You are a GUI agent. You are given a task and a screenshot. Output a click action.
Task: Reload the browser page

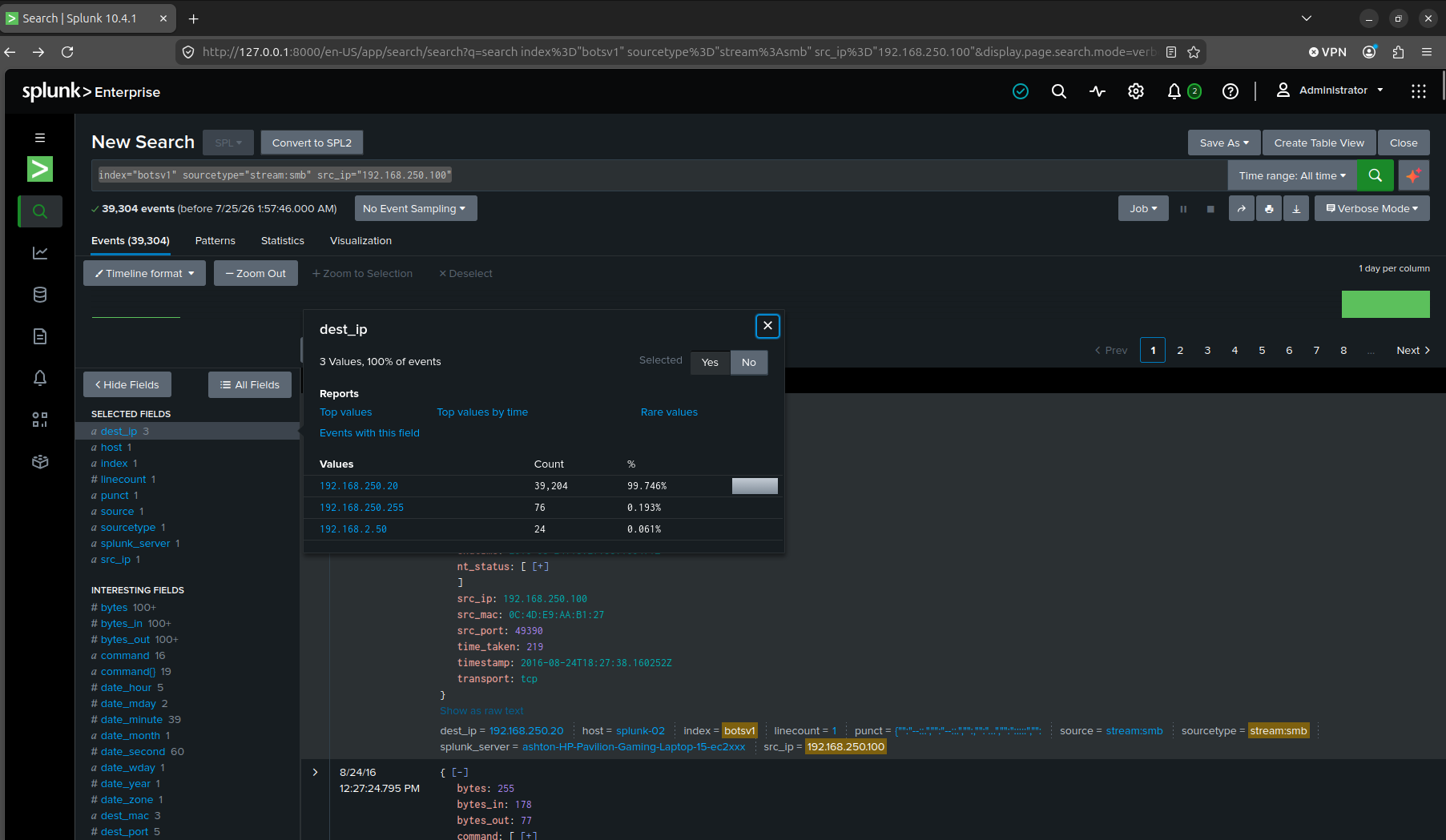point(67,52)
